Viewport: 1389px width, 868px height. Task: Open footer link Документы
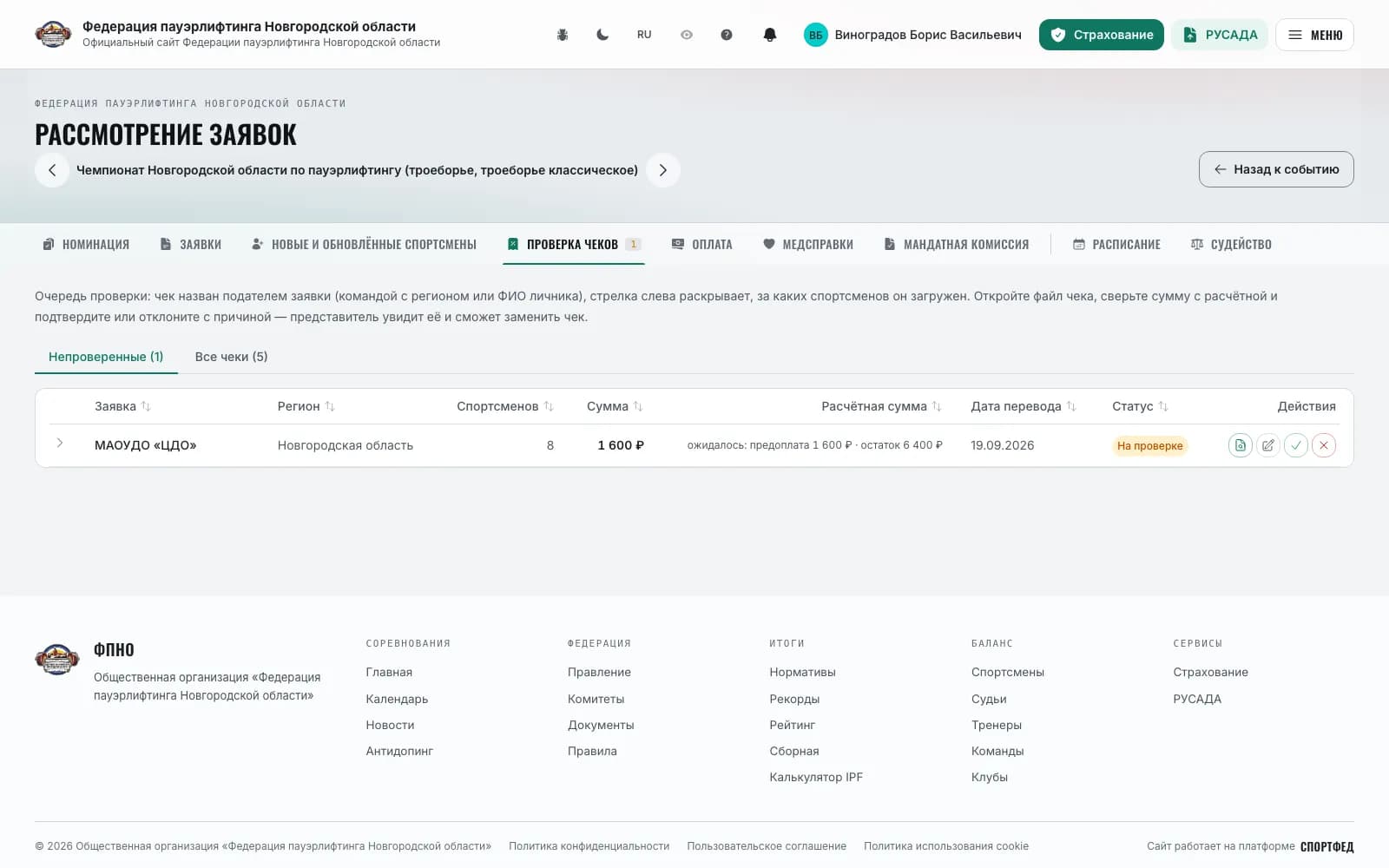[601, 725]
